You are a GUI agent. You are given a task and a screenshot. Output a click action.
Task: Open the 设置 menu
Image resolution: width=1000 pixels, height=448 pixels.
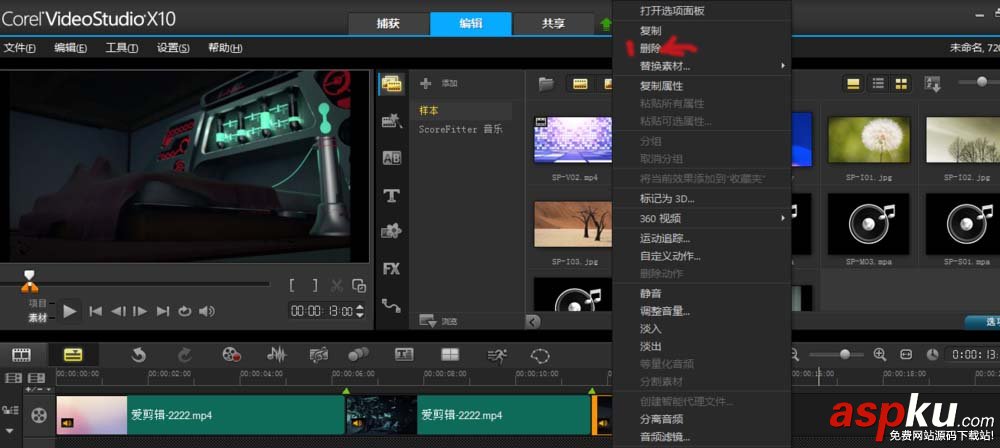(173, 48)
